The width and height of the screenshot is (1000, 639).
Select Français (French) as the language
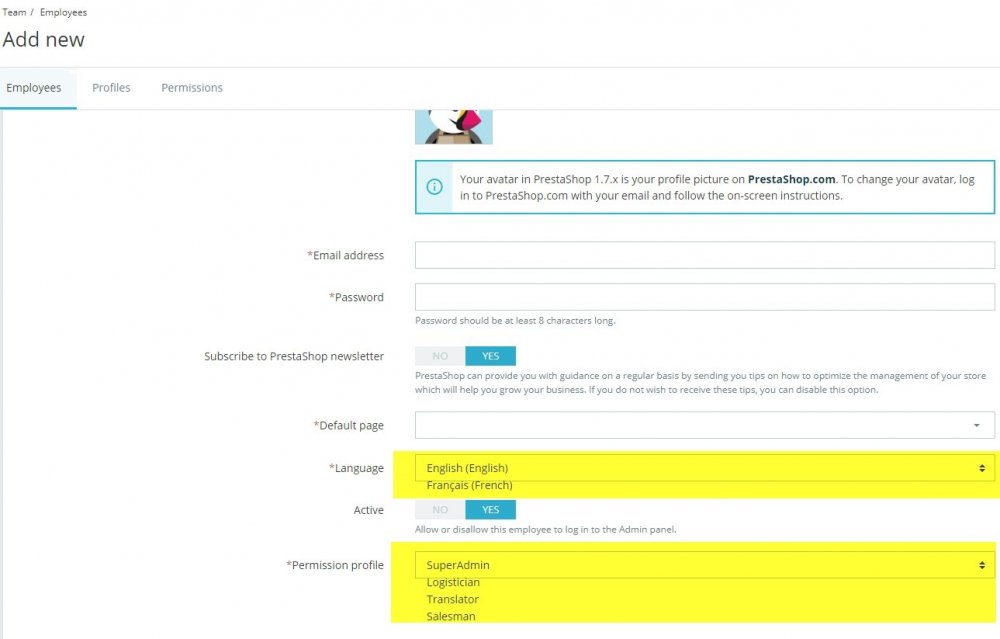470,485
